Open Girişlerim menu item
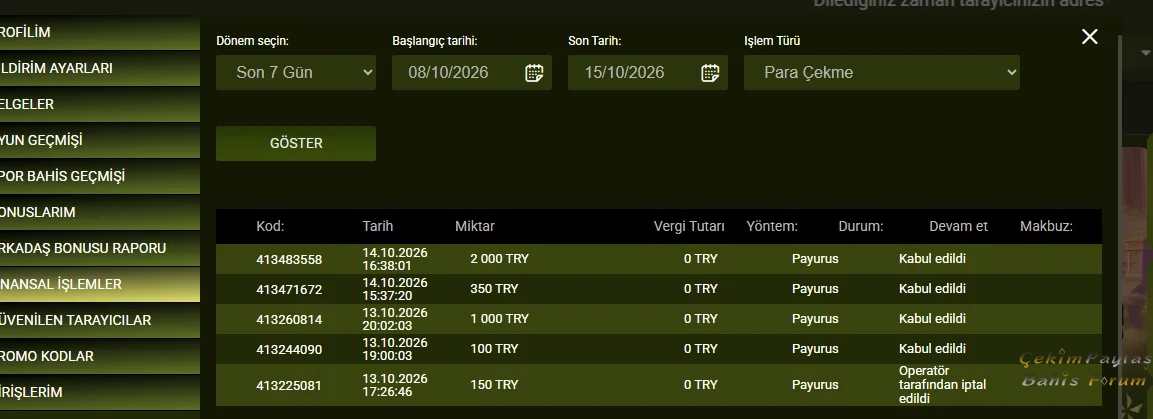 (99, 393)
